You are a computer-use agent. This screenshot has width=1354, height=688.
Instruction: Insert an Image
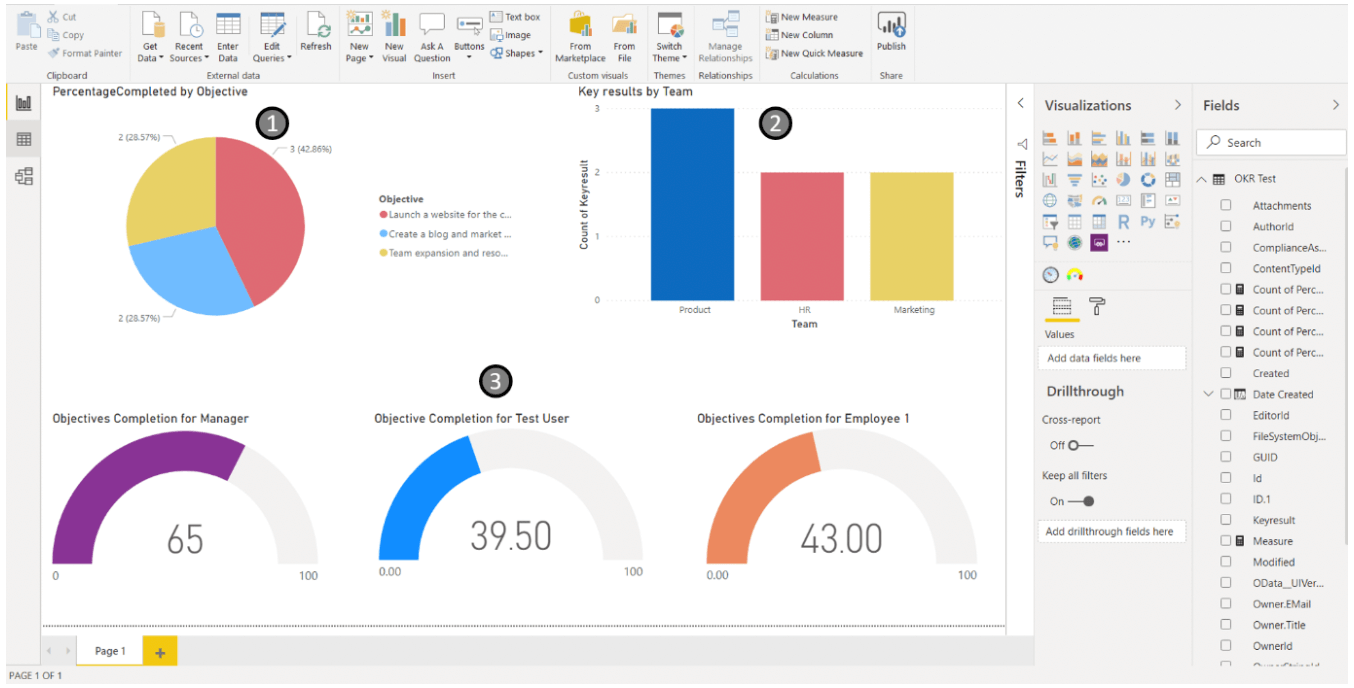511,35
